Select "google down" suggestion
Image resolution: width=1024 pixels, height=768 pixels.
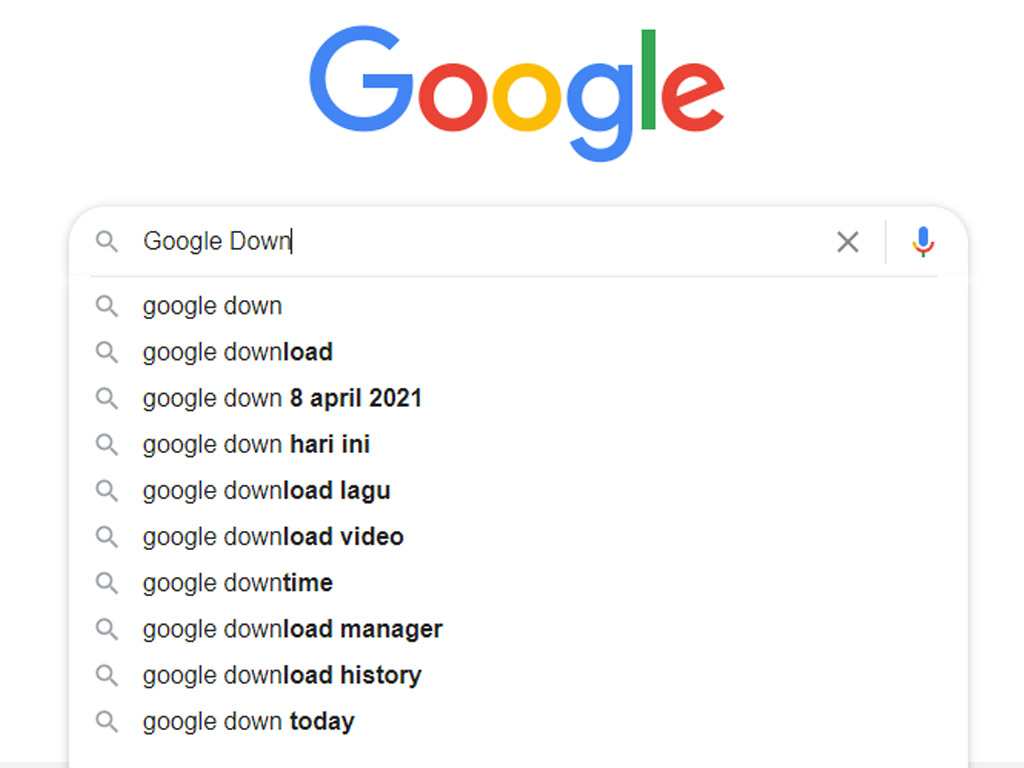click(212, 306)
